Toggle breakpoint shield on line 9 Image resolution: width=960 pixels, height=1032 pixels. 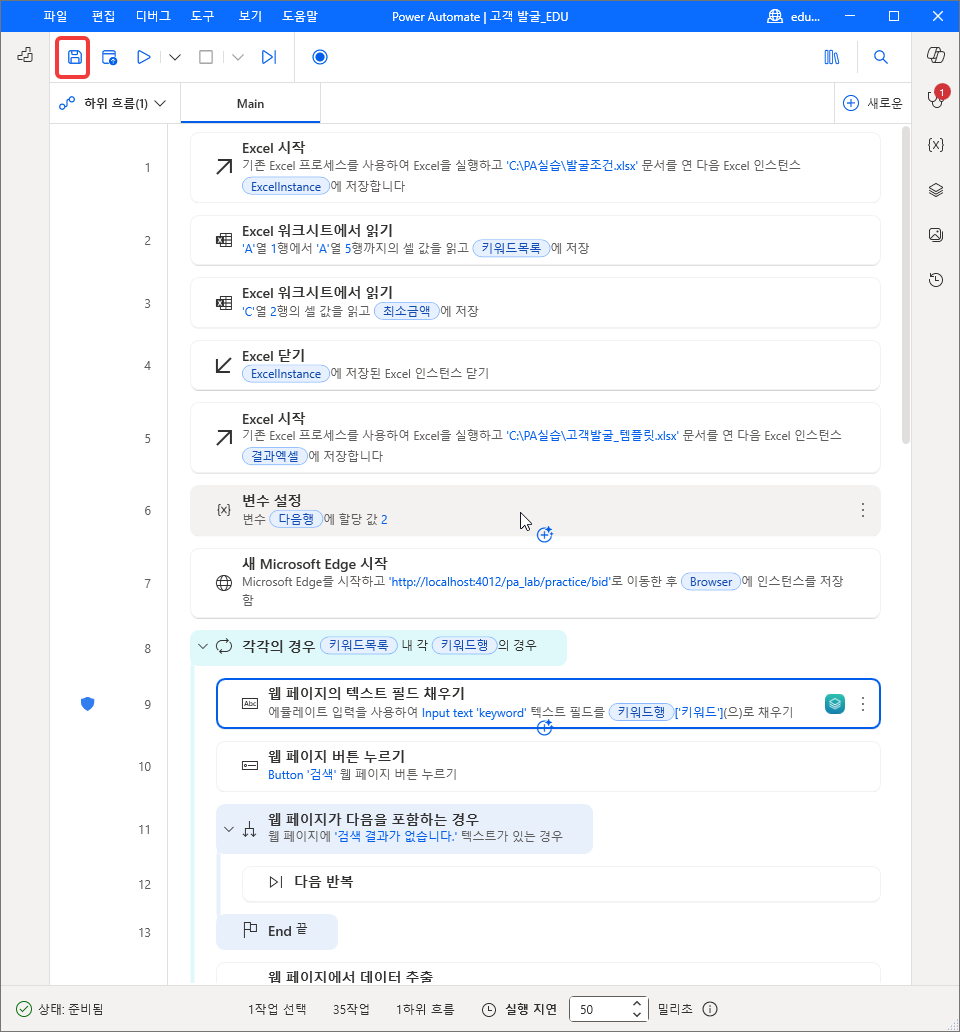click(x=88, y=704)
